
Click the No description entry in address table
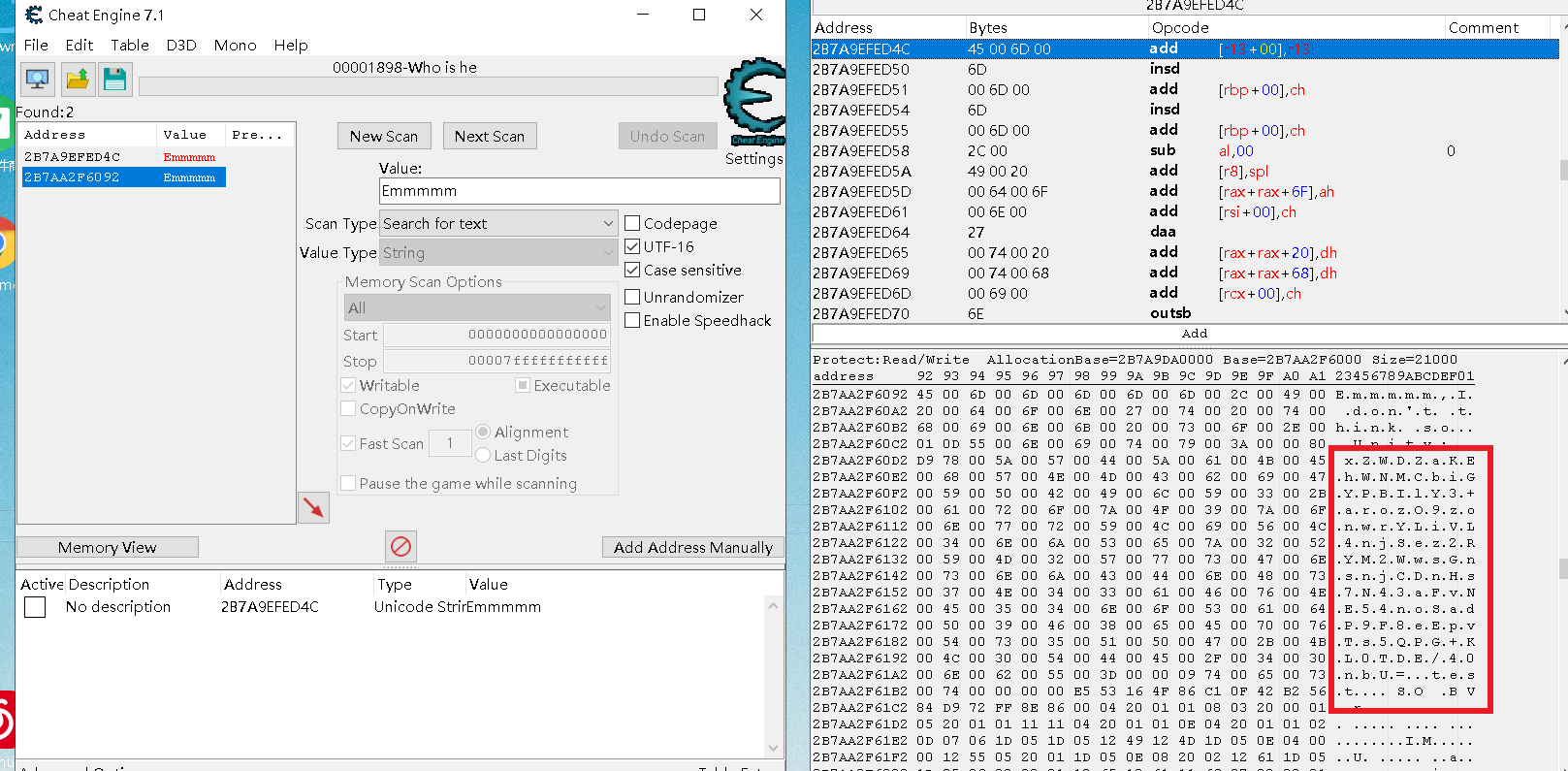point(118,607)
